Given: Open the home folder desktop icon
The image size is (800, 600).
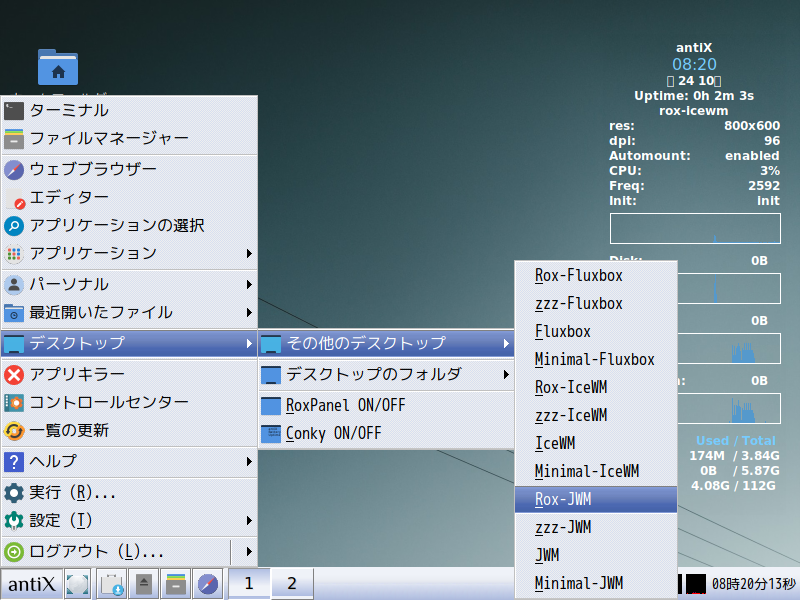Looking at the screenshot, I should (58, 67).
